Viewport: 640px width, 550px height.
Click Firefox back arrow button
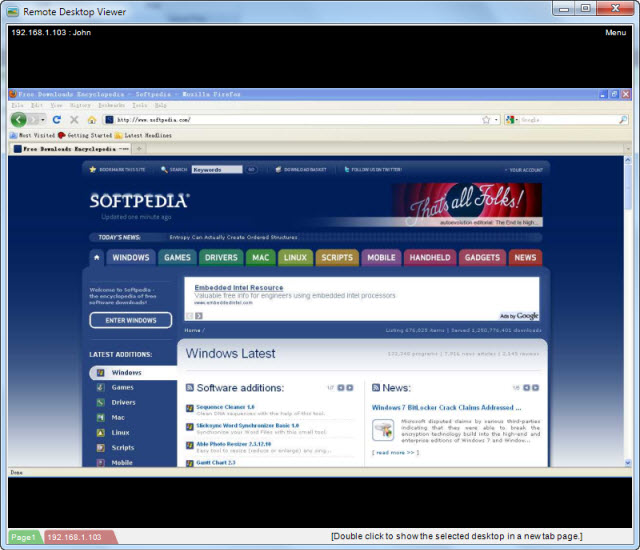18,120
